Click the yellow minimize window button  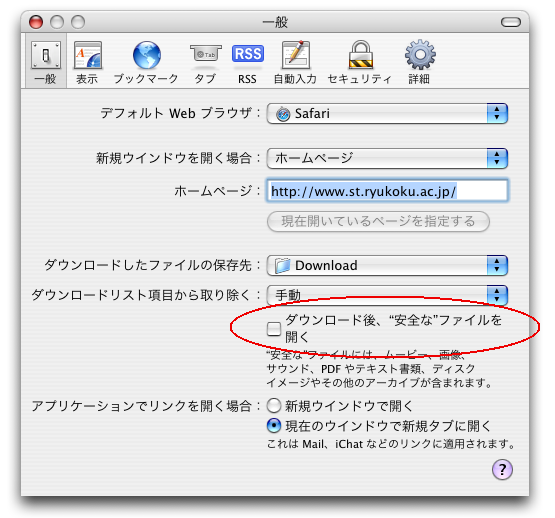point(57,22)
